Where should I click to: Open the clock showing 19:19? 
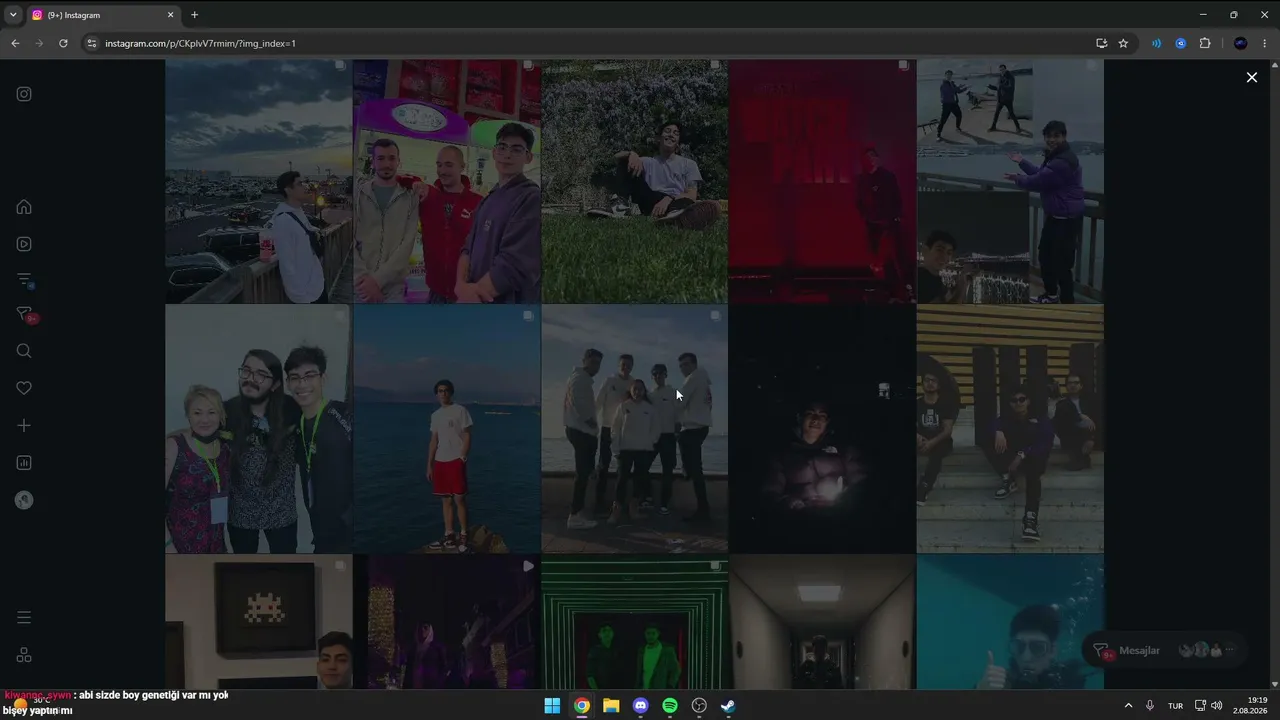(1249, 706)
